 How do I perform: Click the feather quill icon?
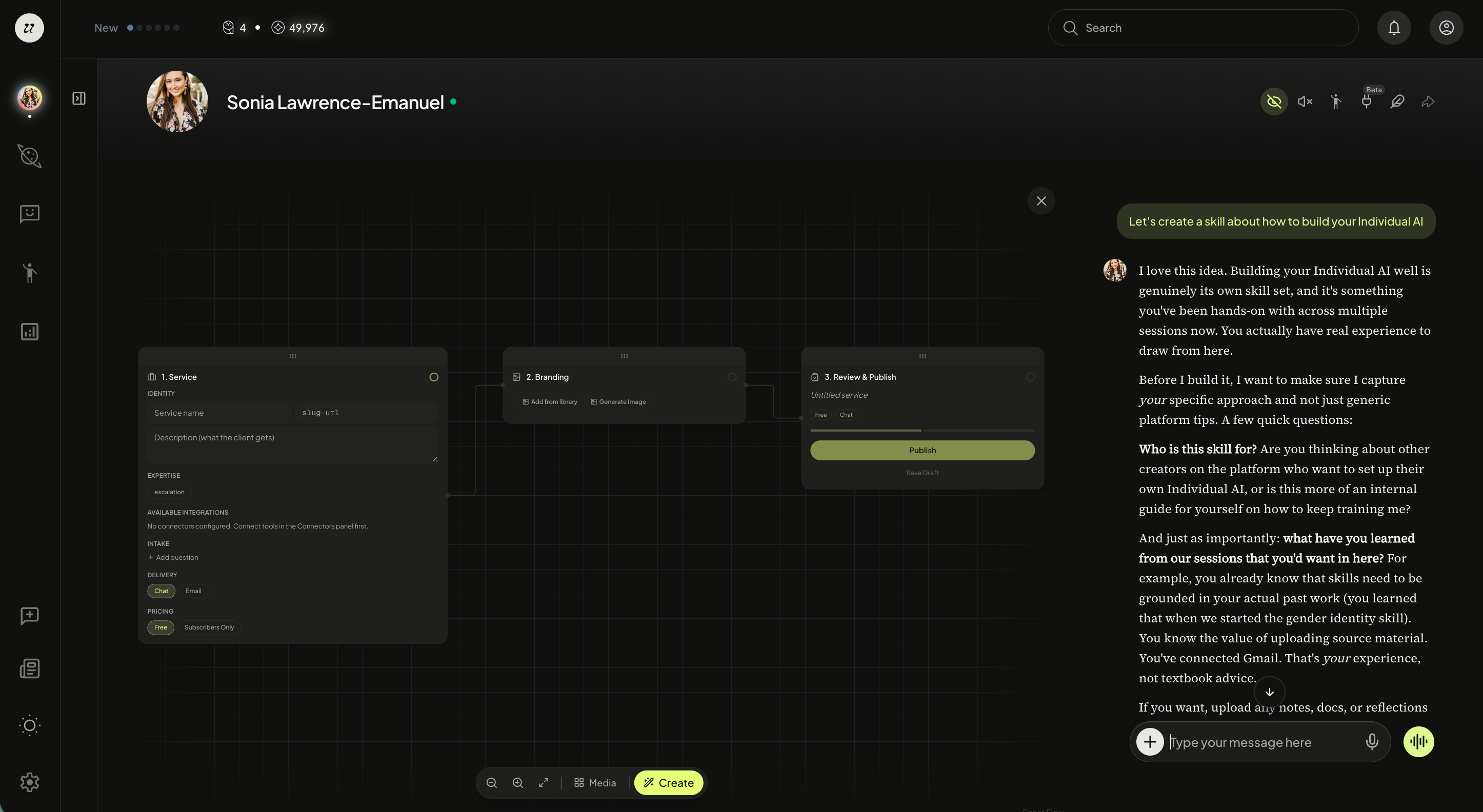[x=1397, y=102]
